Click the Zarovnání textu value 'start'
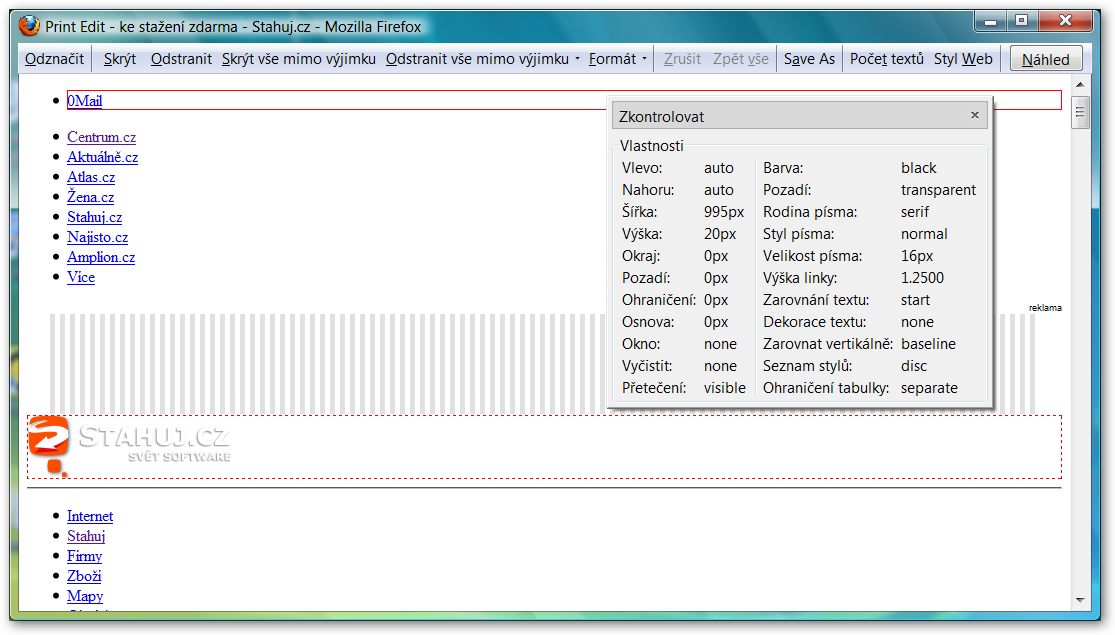Screen dimensions: 1115x635 click(x=915, y=300)
